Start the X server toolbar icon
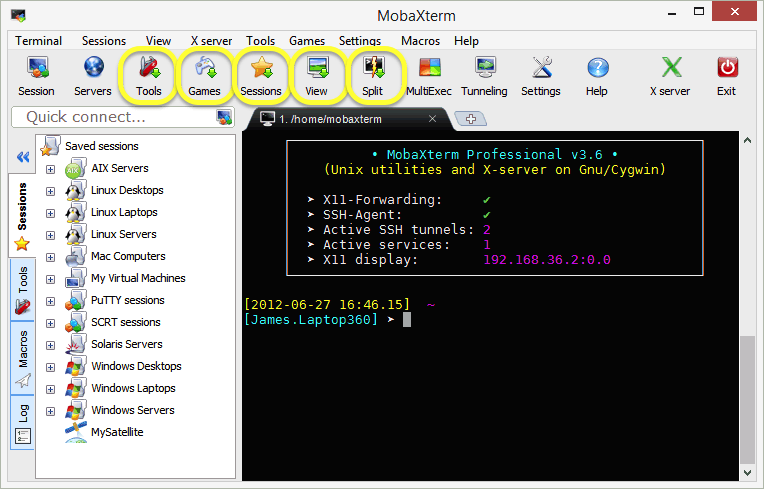Image resolution: width=764 pixels, height=489 pixels. point(670,76)
